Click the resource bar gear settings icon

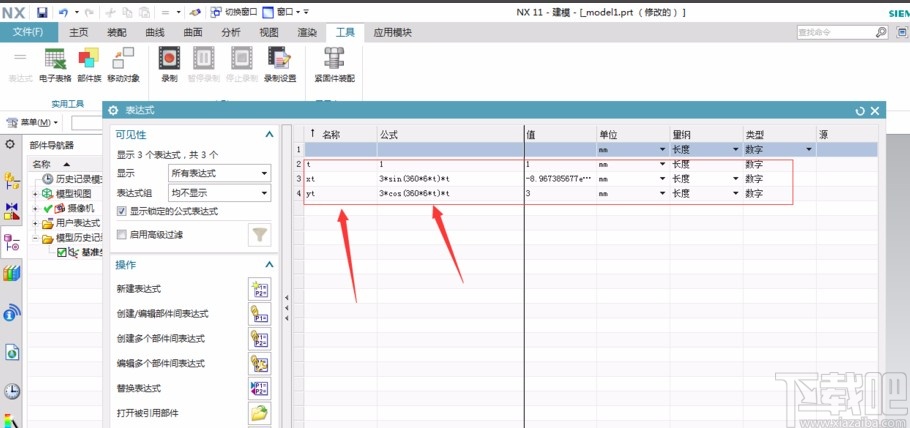10,143
